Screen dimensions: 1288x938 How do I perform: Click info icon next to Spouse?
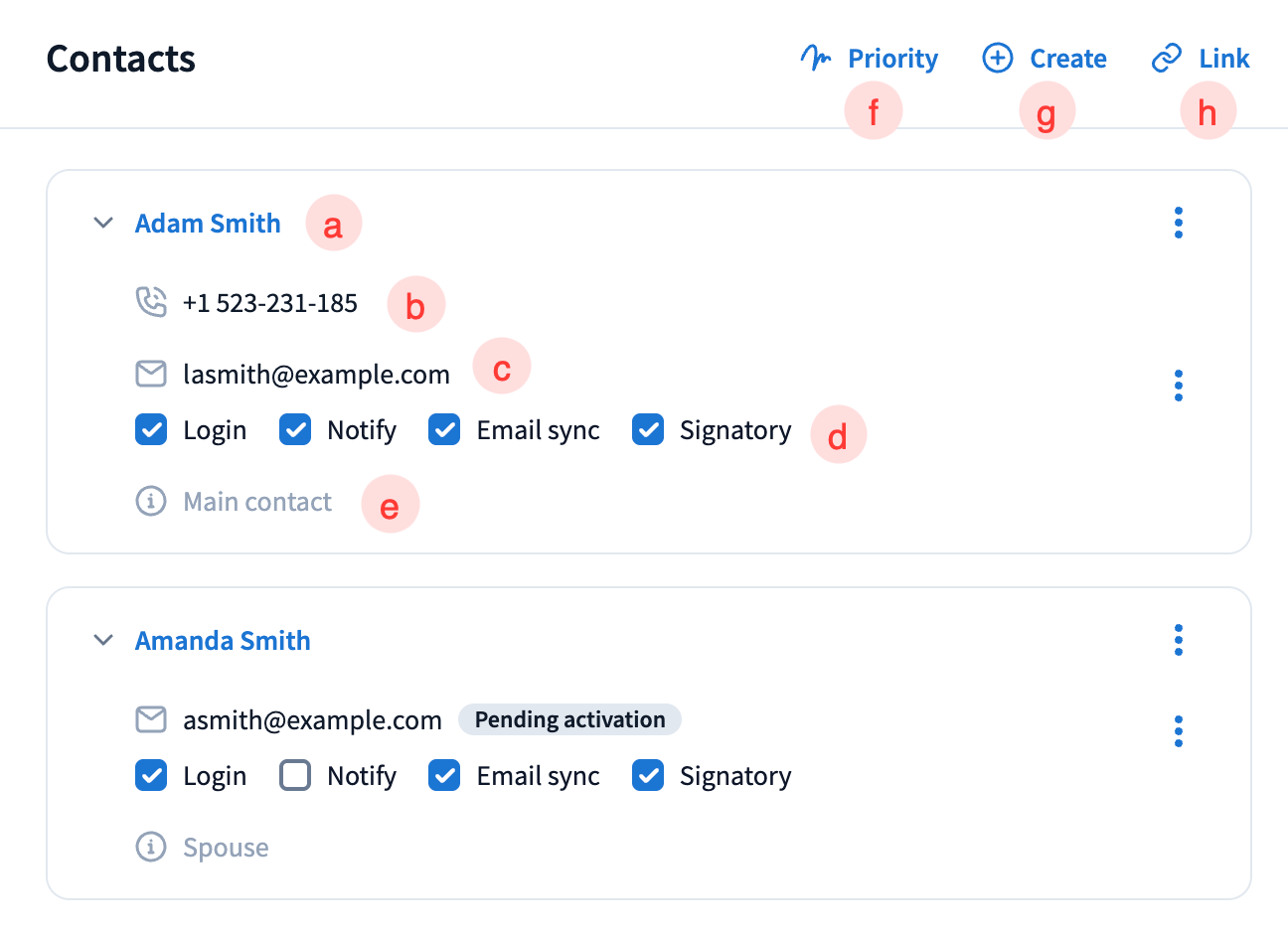(x=151, y=847)
